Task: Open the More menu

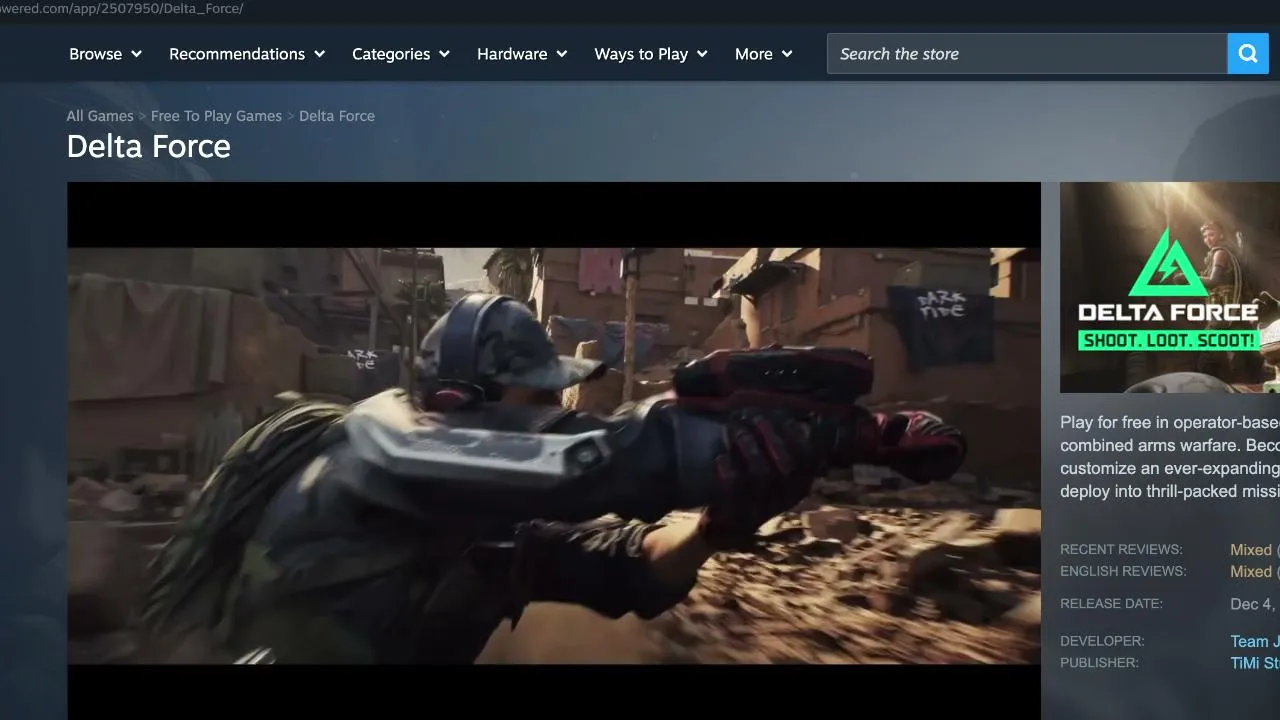Action: click(x=764, y=54)
